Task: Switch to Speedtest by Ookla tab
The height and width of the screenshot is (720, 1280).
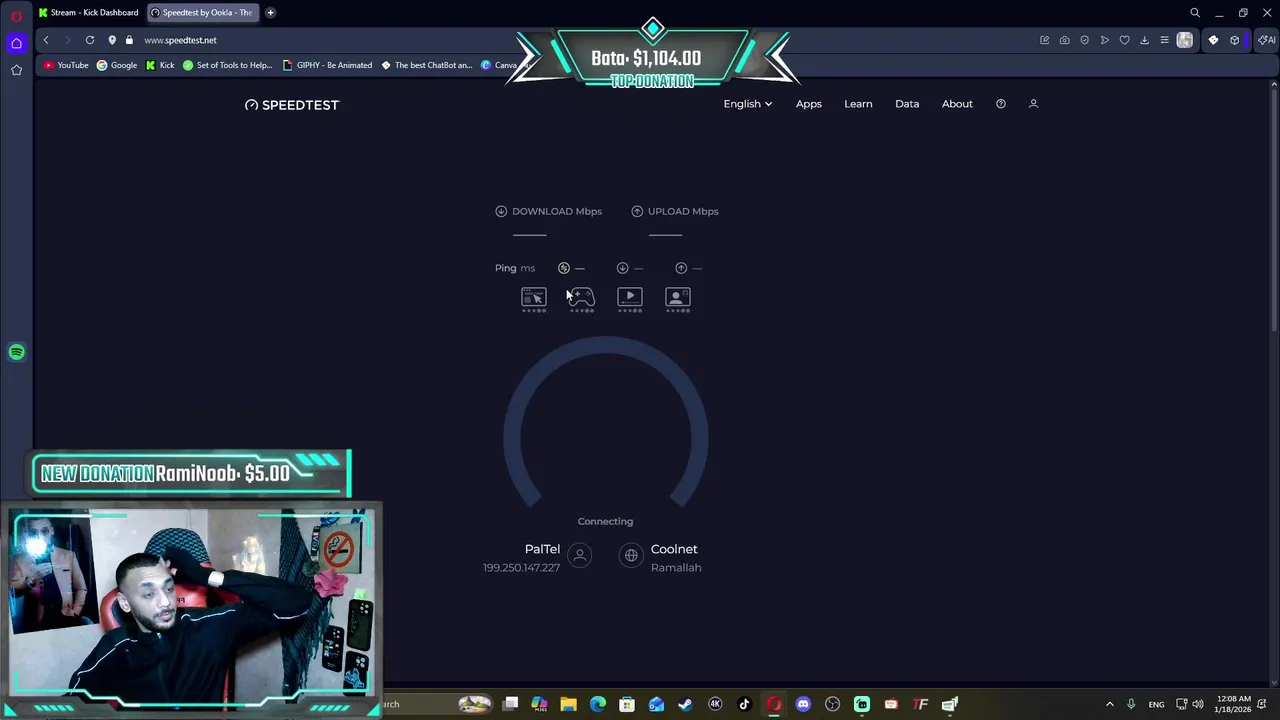Action: [x=202, y=13]
